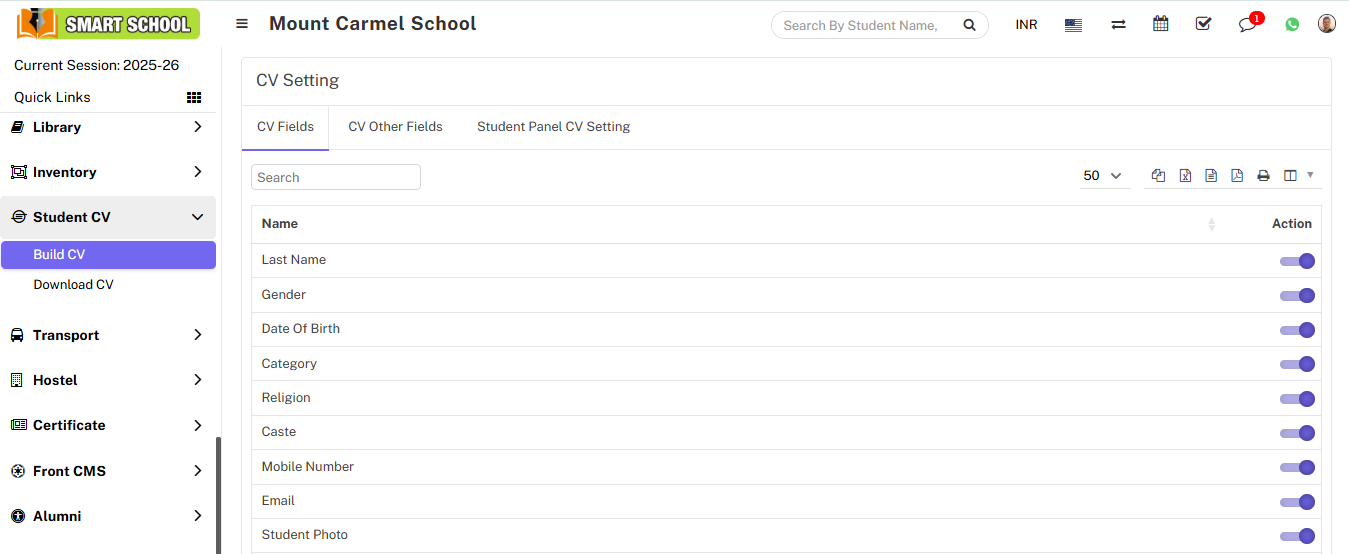Image resolution: width=1349 pixels, height=554 pixels.
Task: Open column visibility dropdown
Action: pos(1298,176)
